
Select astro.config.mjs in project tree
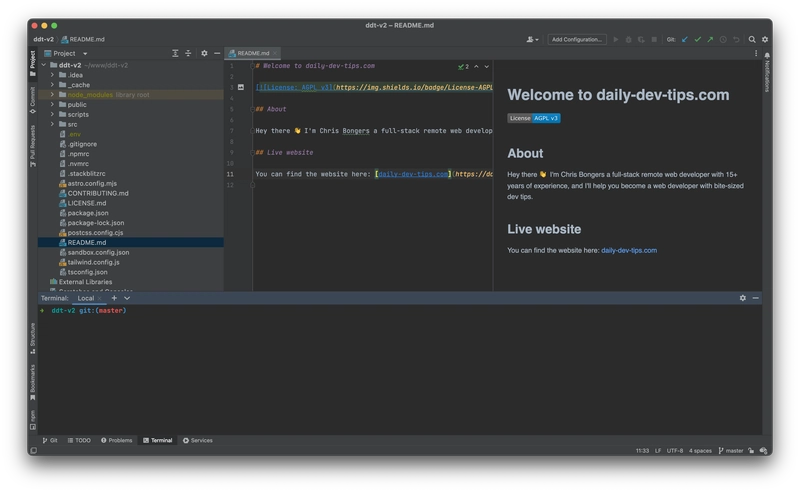coord(92,183)
